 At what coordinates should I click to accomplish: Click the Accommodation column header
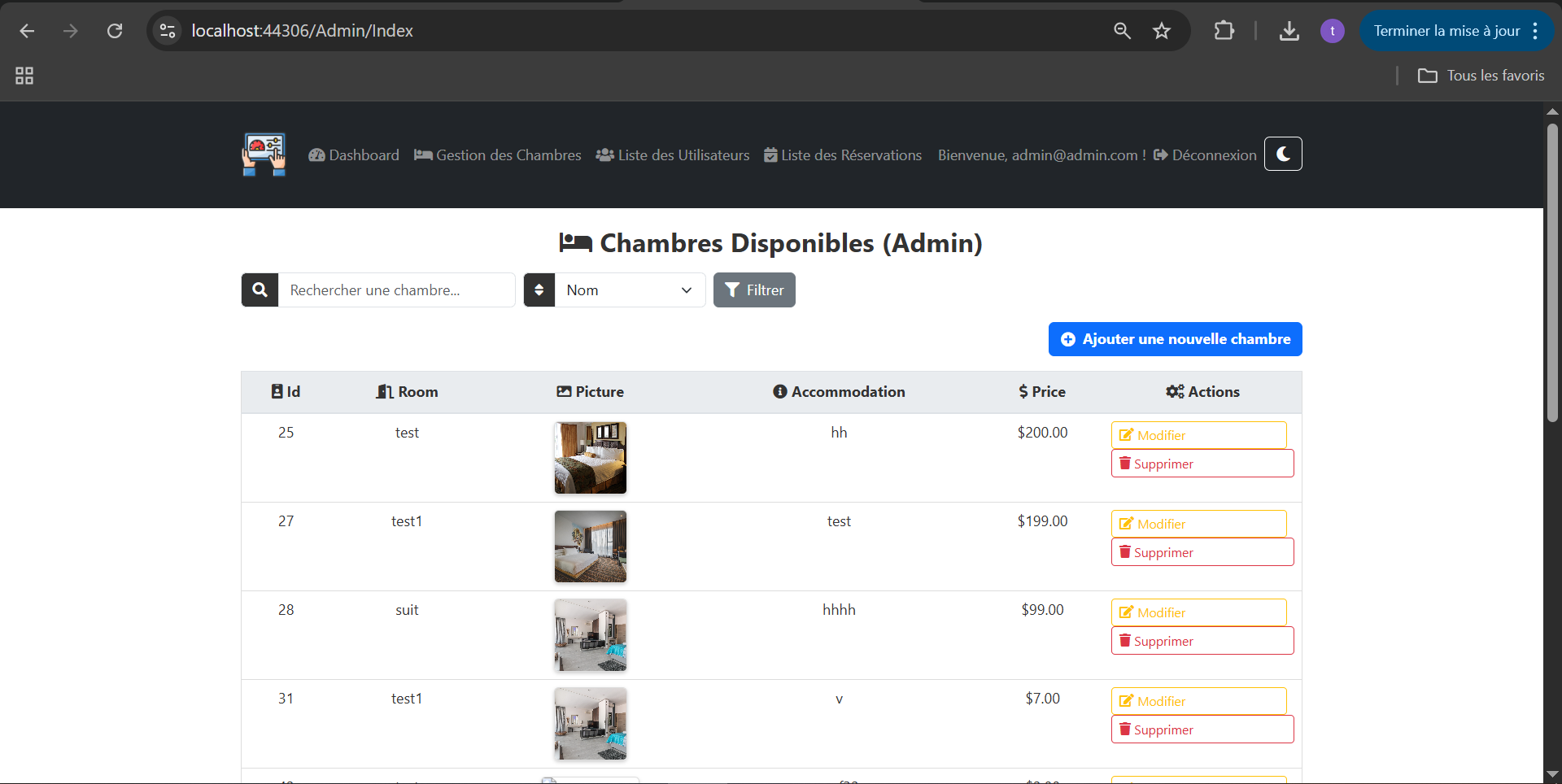point(839,392)
